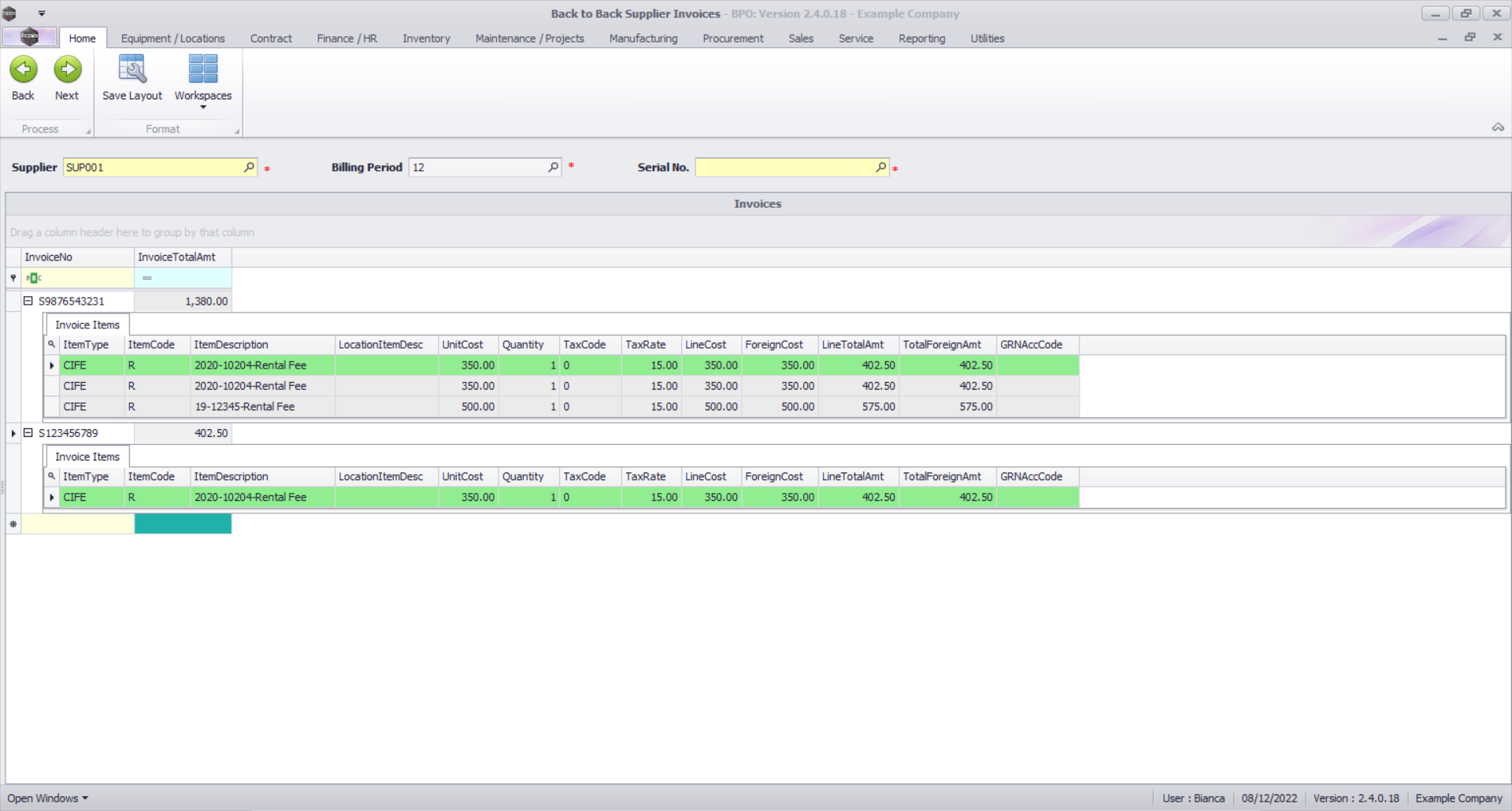This screenshot has width=1512, height=811.
Task: Open the Open Windows dropdown
Action: pos(47,798)
